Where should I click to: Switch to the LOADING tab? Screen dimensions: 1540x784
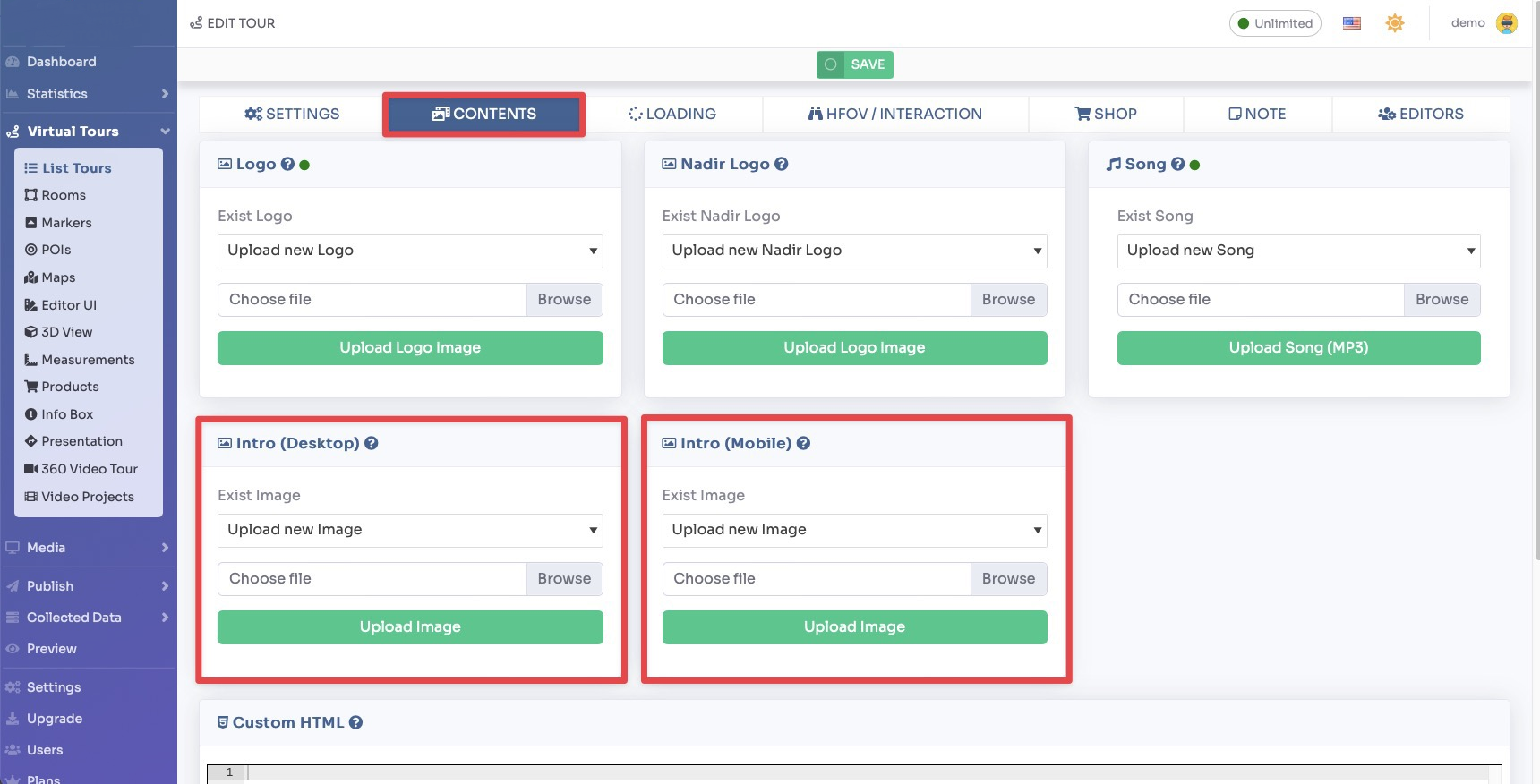[672, 115]
